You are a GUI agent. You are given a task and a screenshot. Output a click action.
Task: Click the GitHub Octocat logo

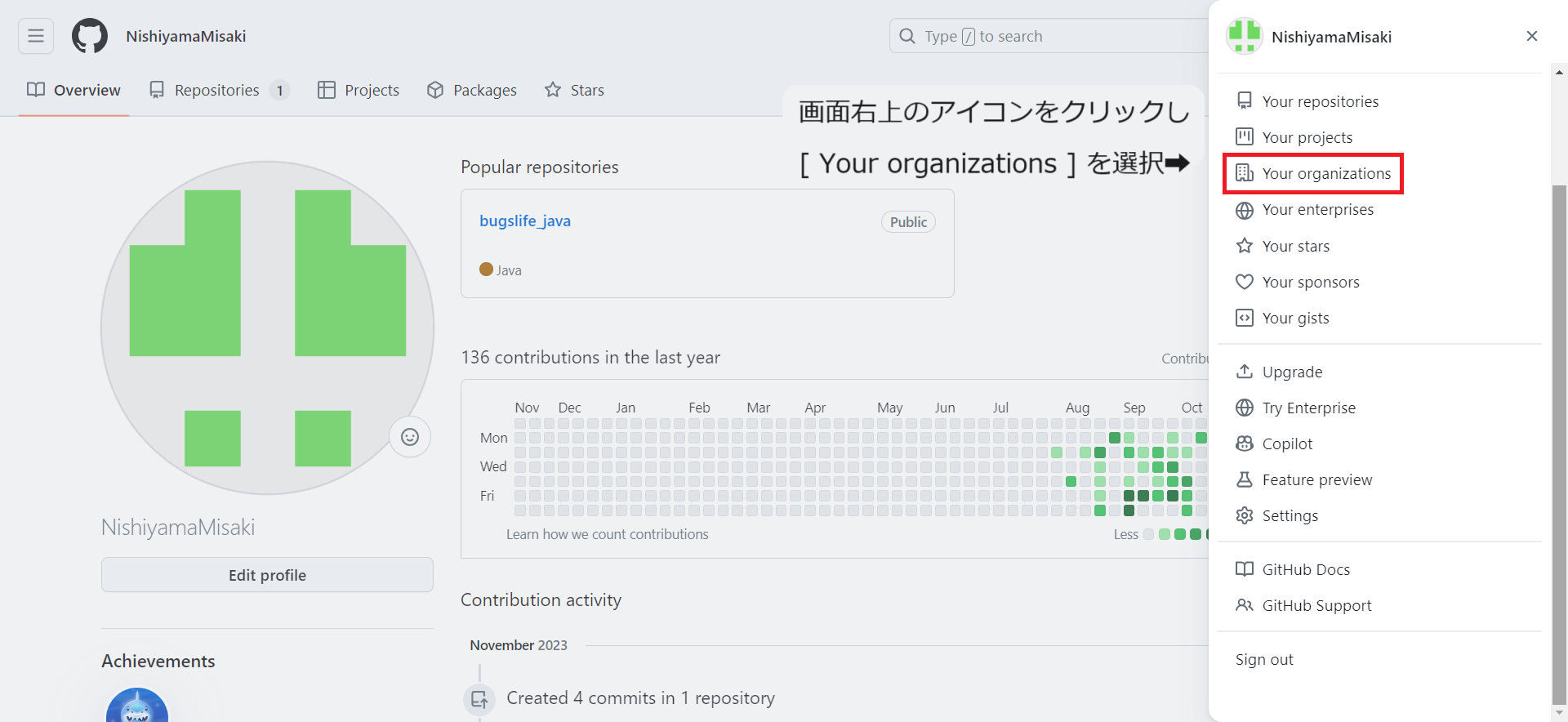pyautogui.click(x=90, y=36)
